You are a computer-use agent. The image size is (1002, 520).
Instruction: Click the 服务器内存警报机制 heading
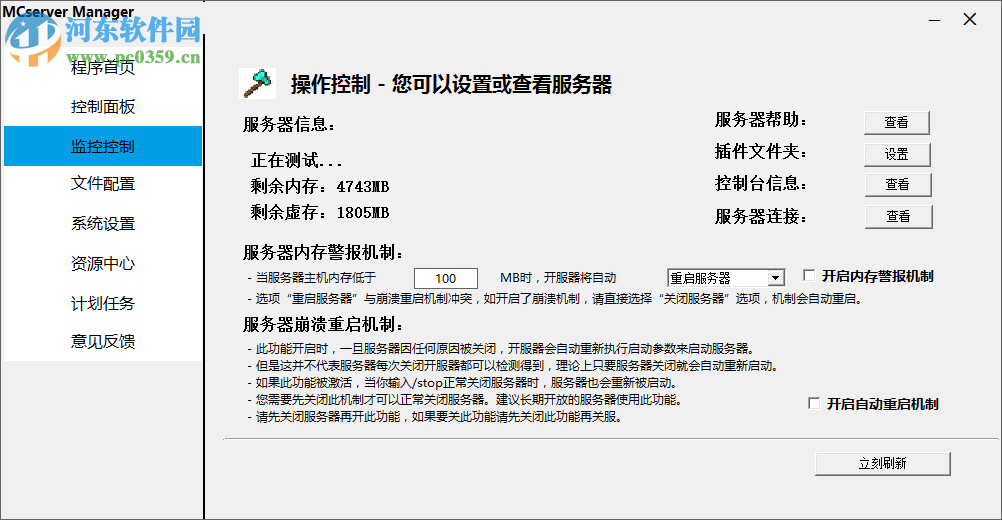[323, 252]
